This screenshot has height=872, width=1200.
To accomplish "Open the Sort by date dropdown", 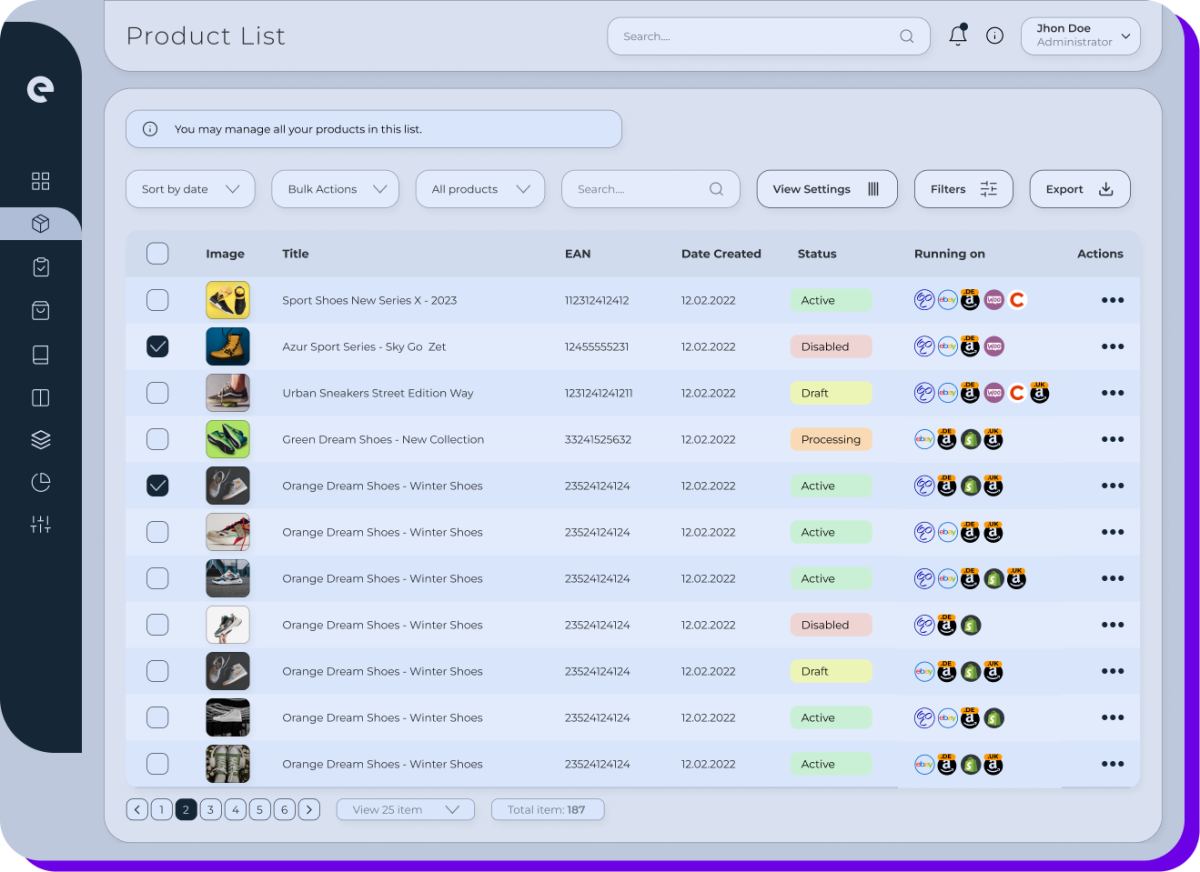I will click(190, 188).
